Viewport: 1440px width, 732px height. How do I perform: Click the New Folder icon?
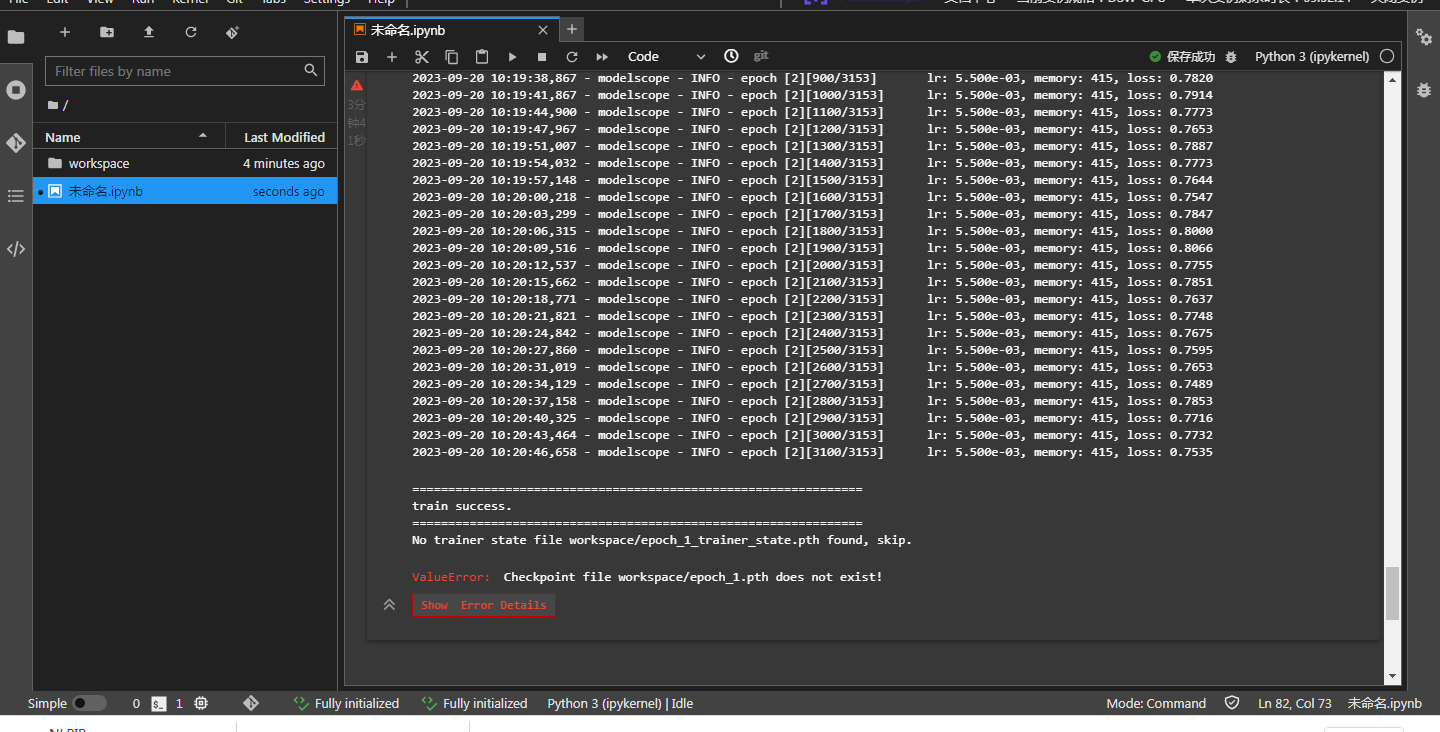pyautogui.click(x=107, y=32)
